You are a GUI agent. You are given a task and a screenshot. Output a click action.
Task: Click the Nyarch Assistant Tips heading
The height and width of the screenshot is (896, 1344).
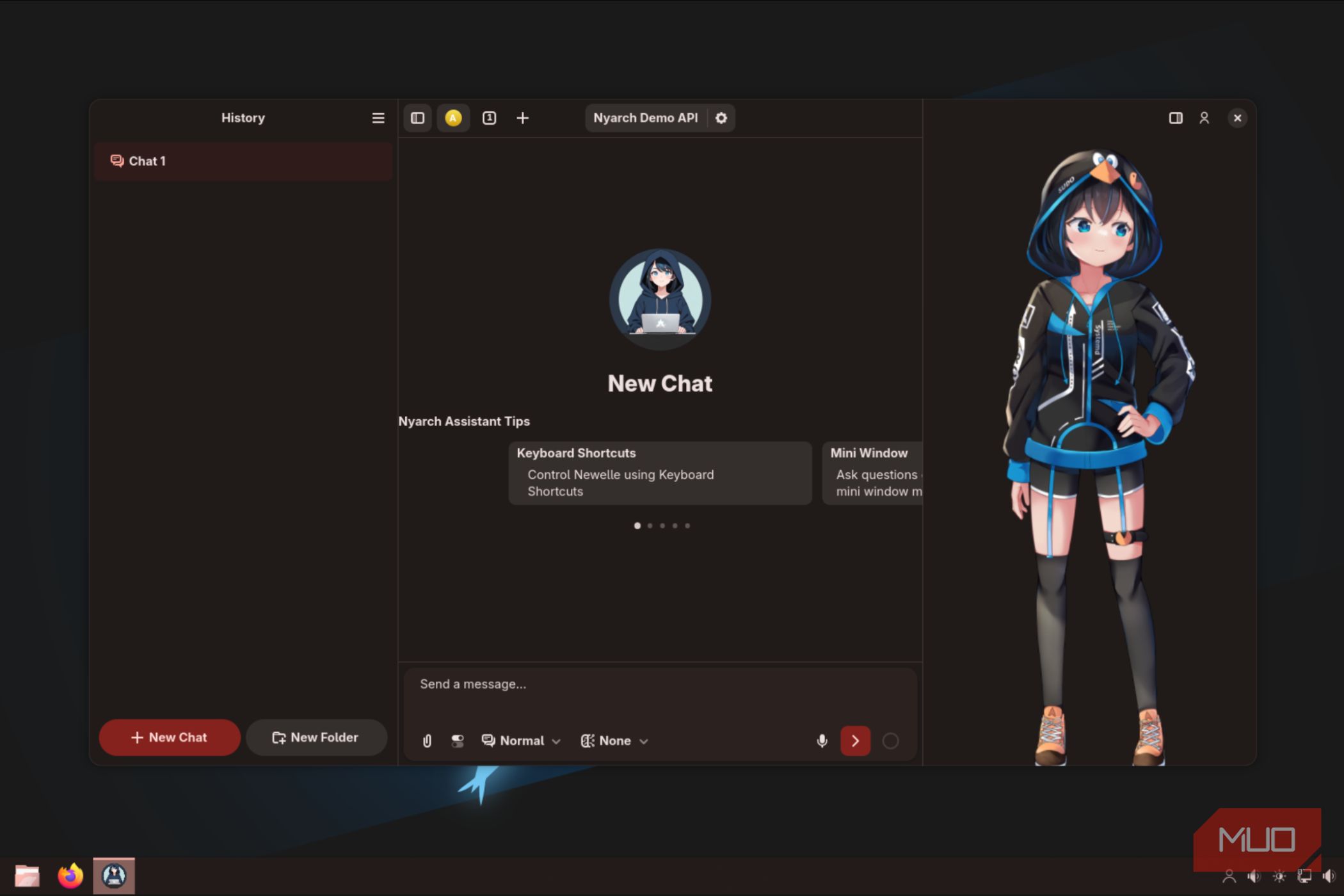[464, 421]
